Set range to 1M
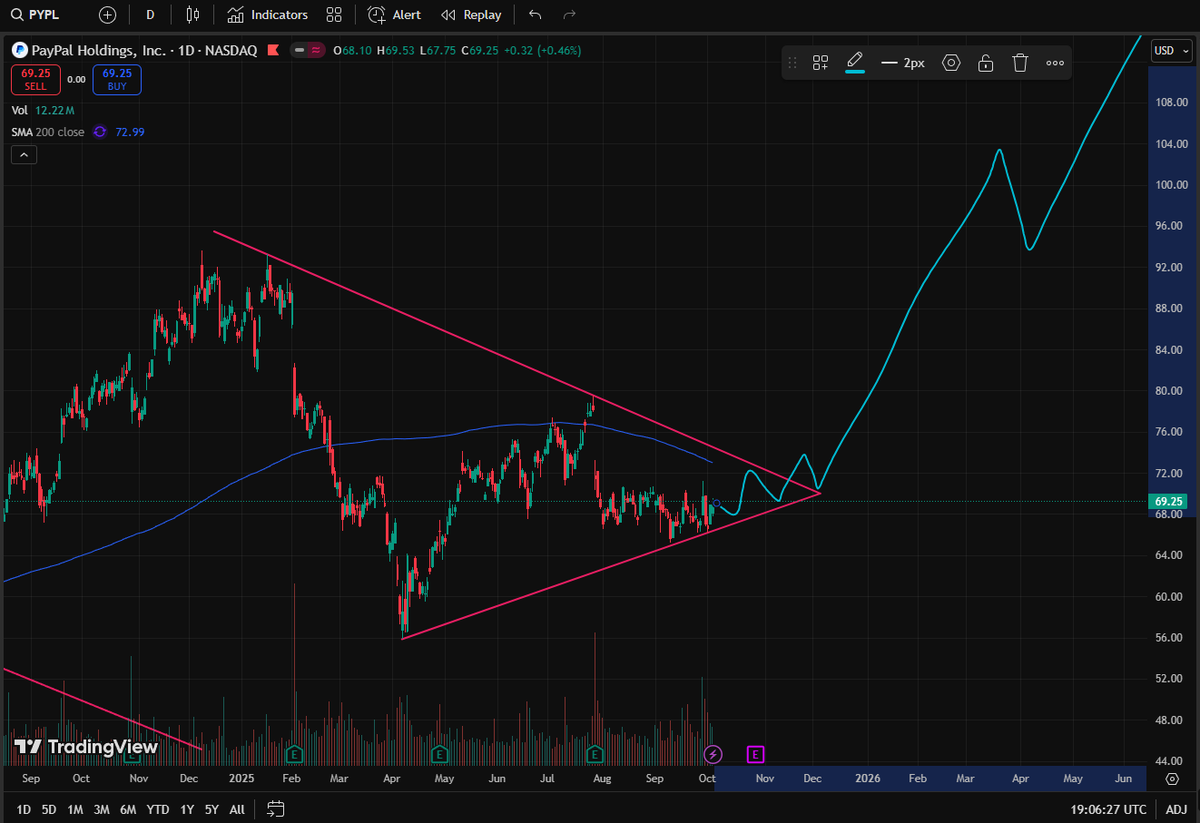The width and height of the screenshot is (1200, 823). coord(75,809)
